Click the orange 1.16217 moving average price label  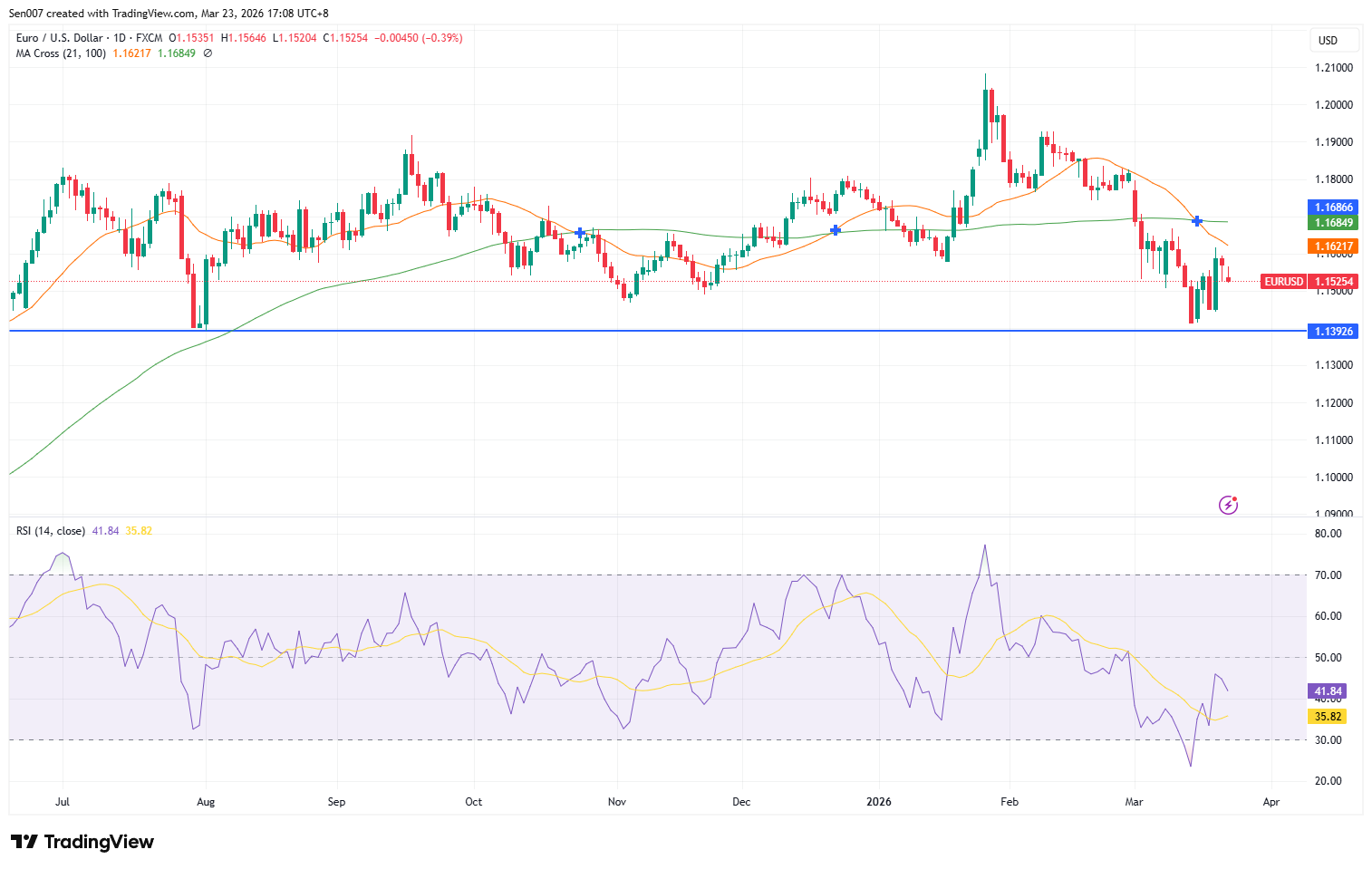click(x=1333, y=246)
